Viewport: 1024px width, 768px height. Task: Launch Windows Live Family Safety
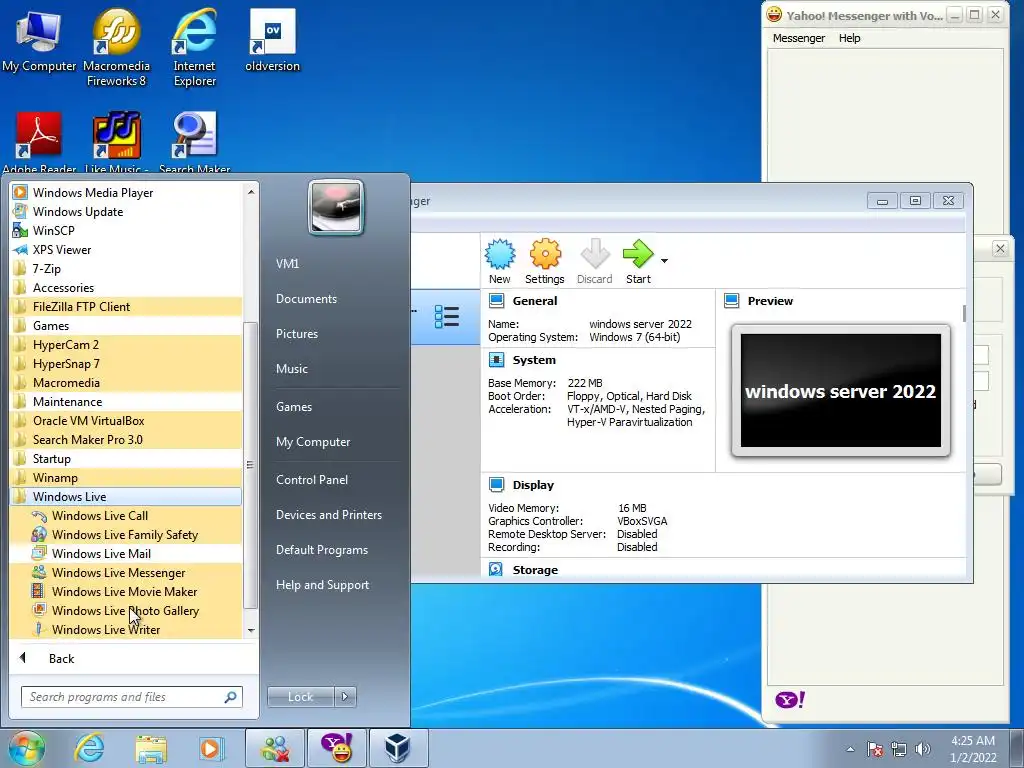[126, 534]
